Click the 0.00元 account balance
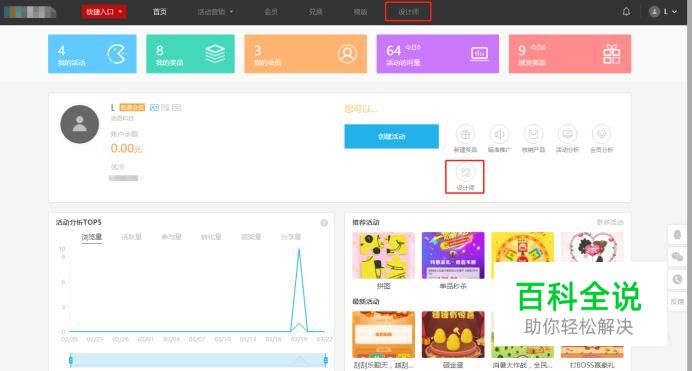The width and height of the screenshot is (692, 371). click(126, 148)
